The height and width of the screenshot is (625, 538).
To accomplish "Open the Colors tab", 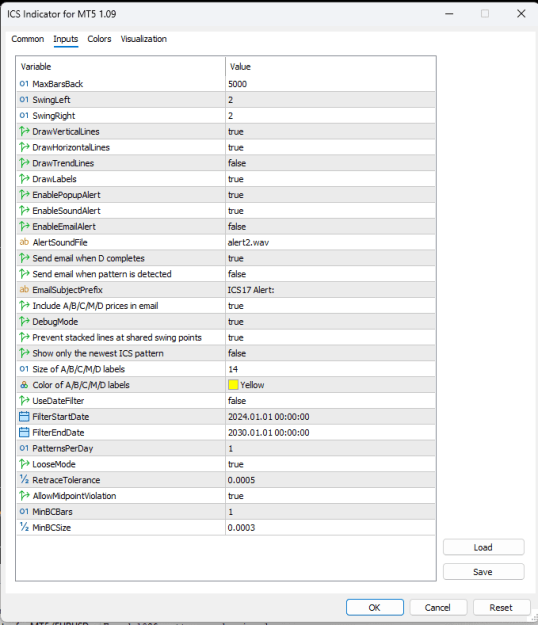I will [99, 39].
